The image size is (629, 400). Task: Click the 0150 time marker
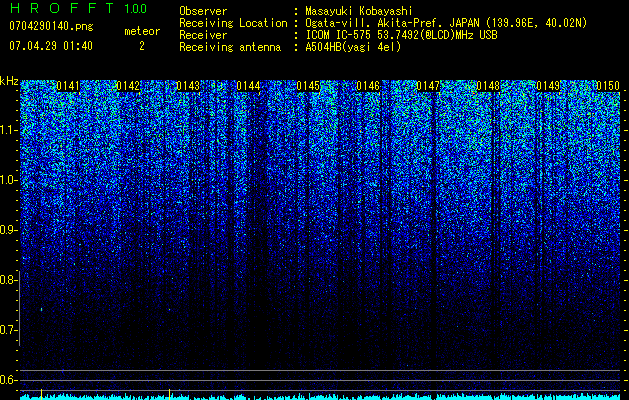pyautogui.click(x=608, y=86)
